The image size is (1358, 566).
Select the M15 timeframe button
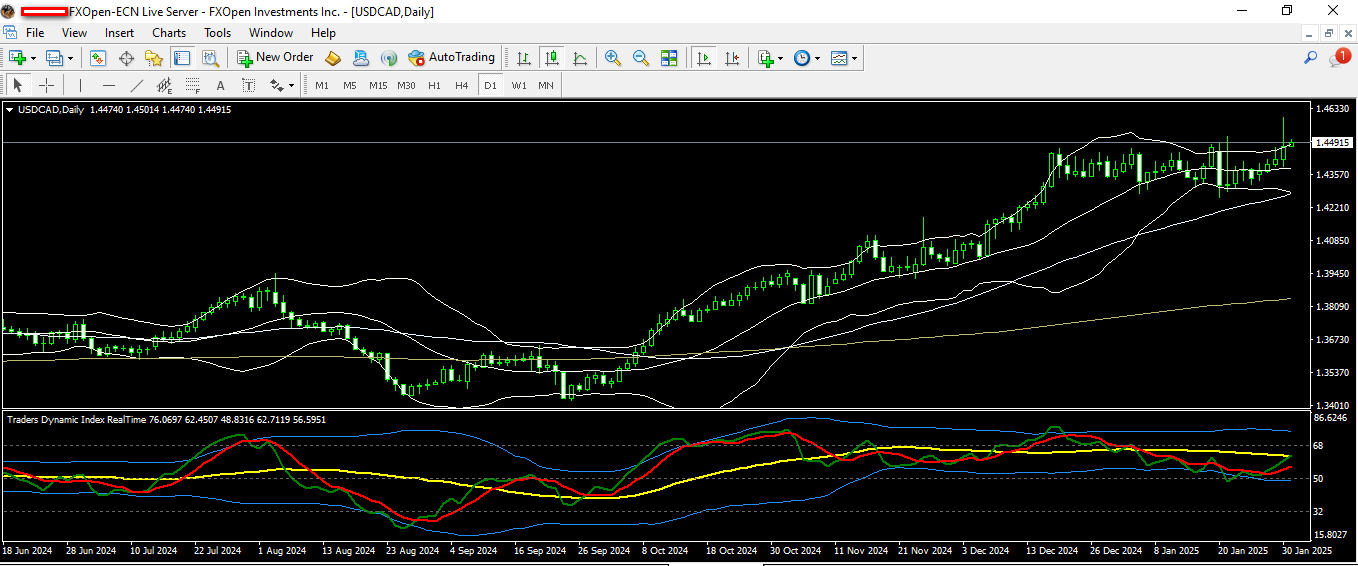pos(378,85)
